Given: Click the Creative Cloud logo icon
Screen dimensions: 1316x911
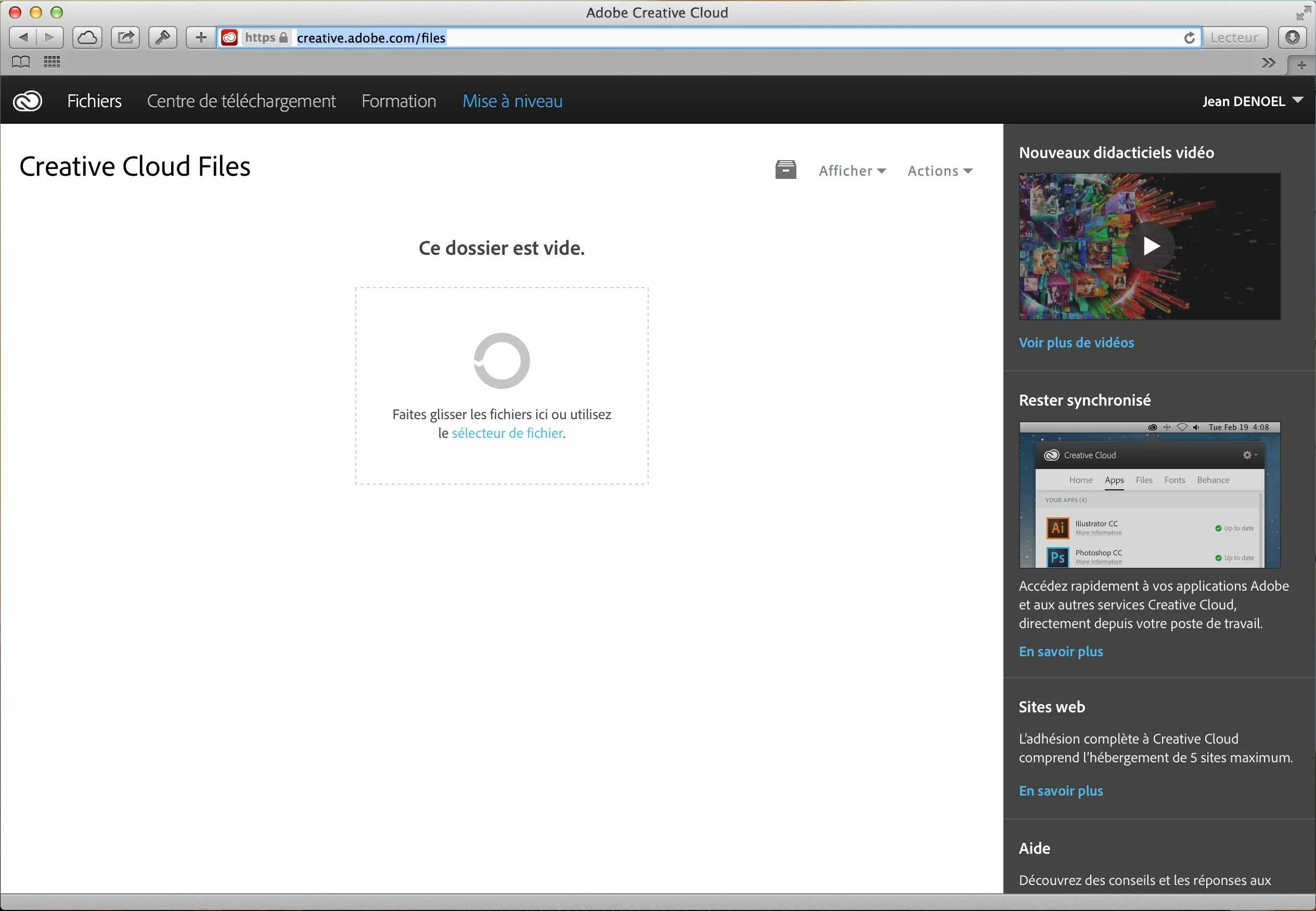Looking at the screenshot, I should [x=28, y=101].
